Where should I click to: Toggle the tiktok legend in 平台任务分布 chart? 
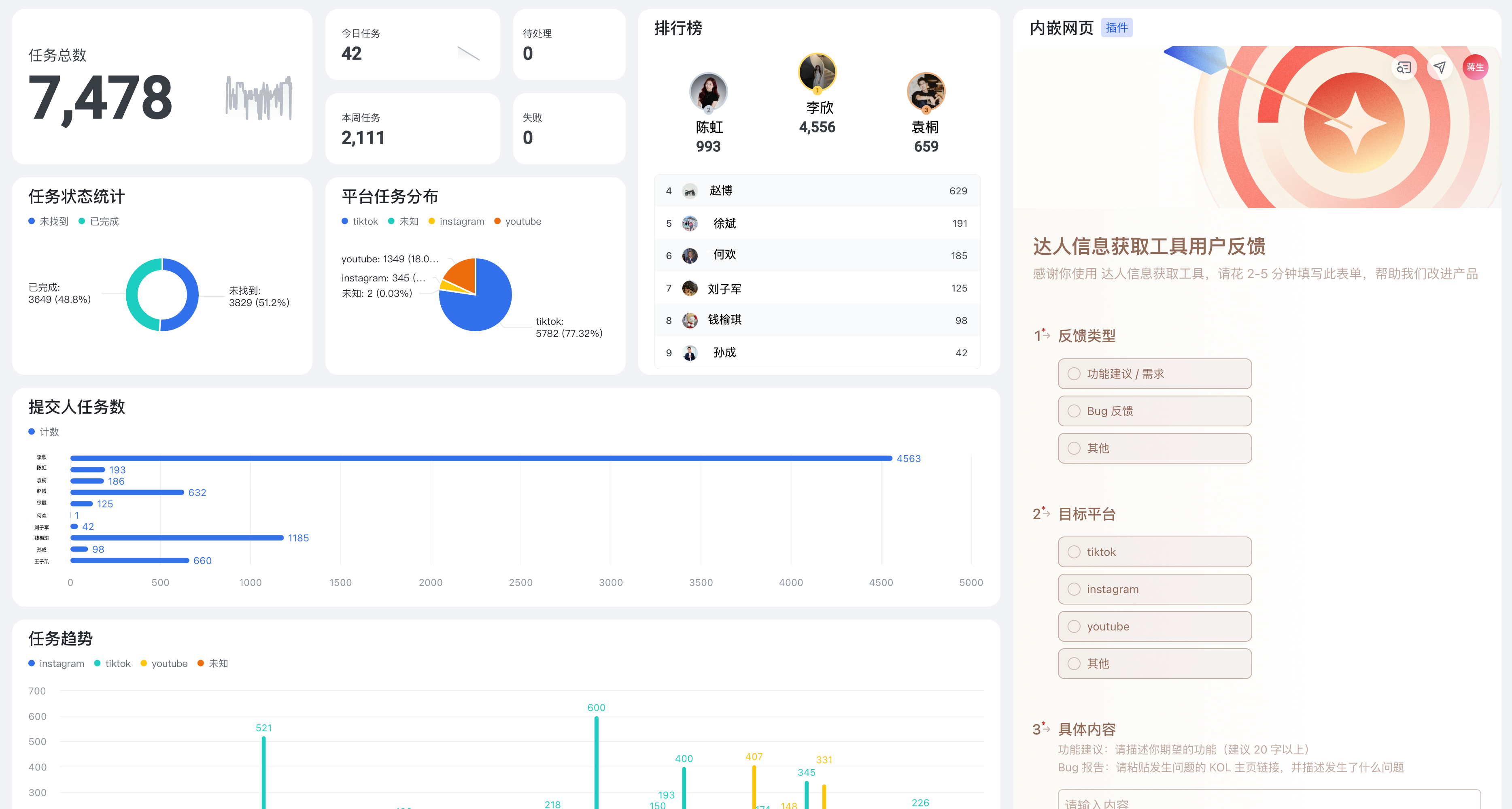(359, 221)
